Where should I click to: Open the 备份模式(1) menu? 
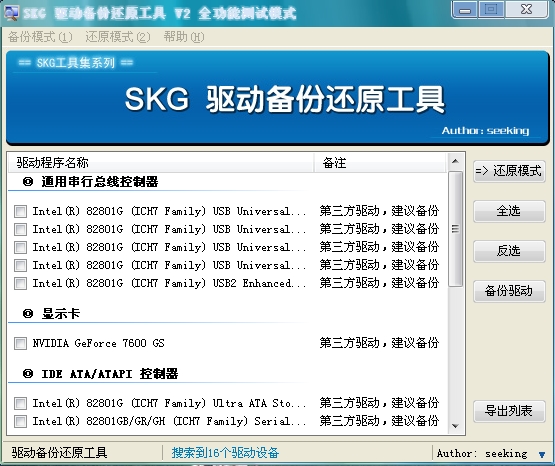40,37
